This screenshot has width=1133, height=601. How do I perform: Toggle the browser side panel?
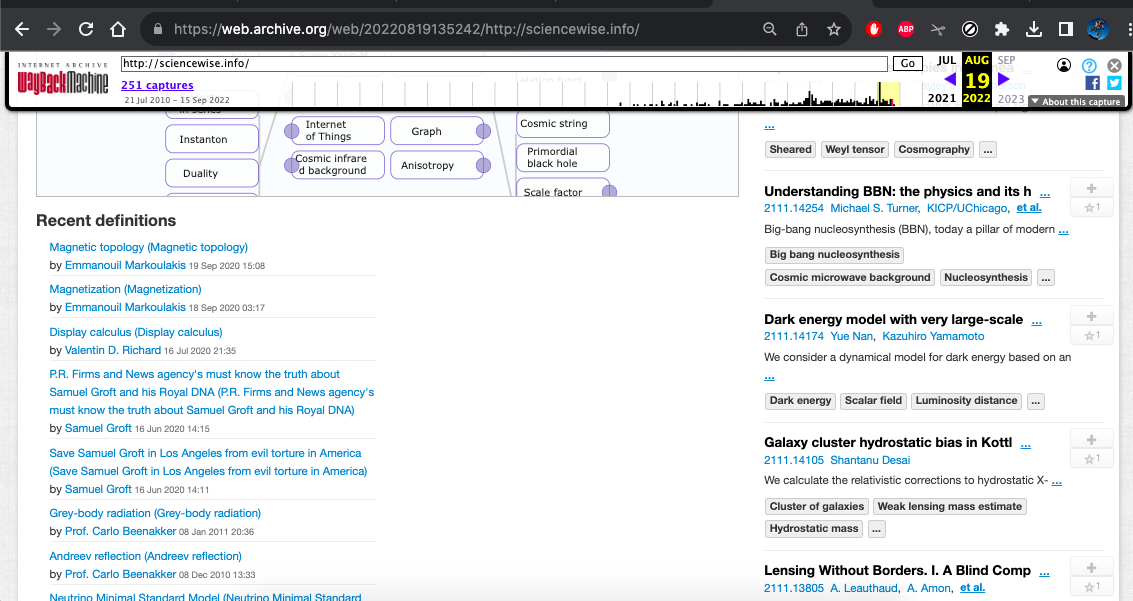pyautogui.click(x=1066, y=29)
